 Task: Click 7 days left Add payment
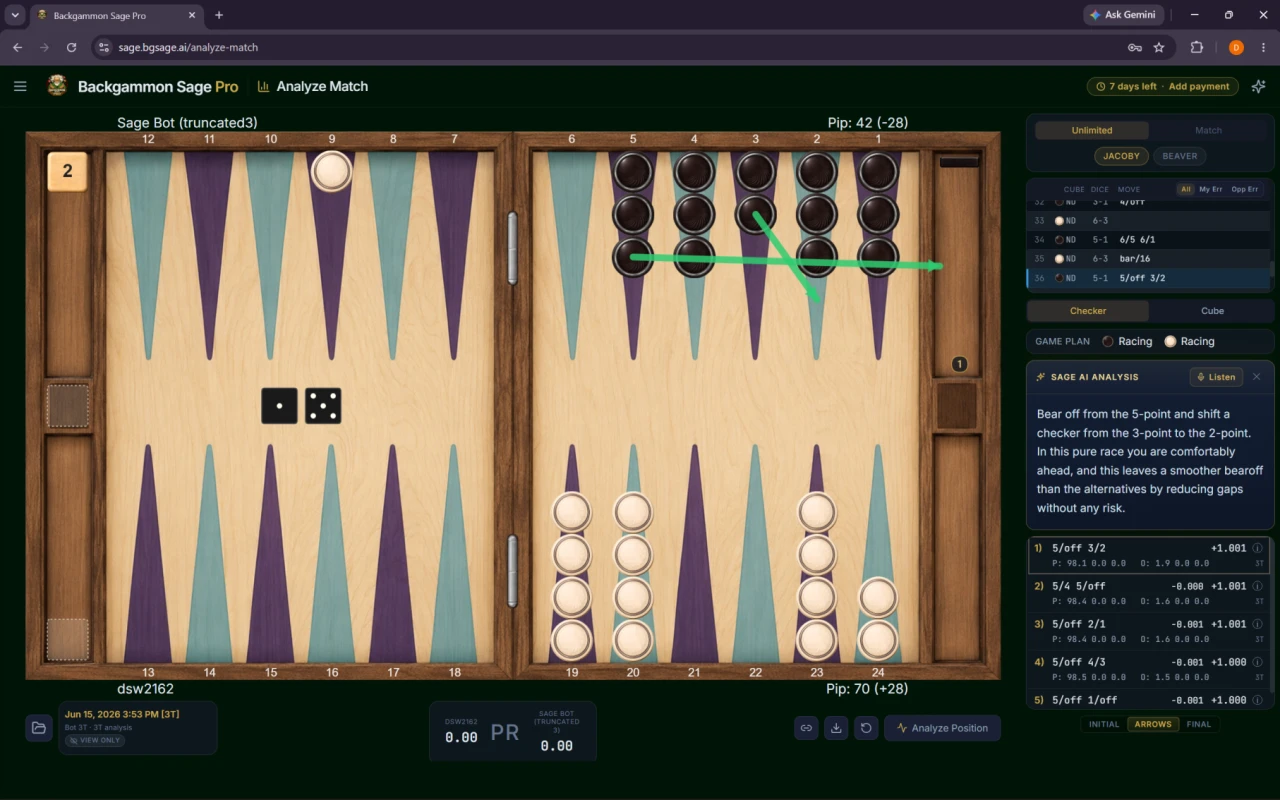point(1163,86)
